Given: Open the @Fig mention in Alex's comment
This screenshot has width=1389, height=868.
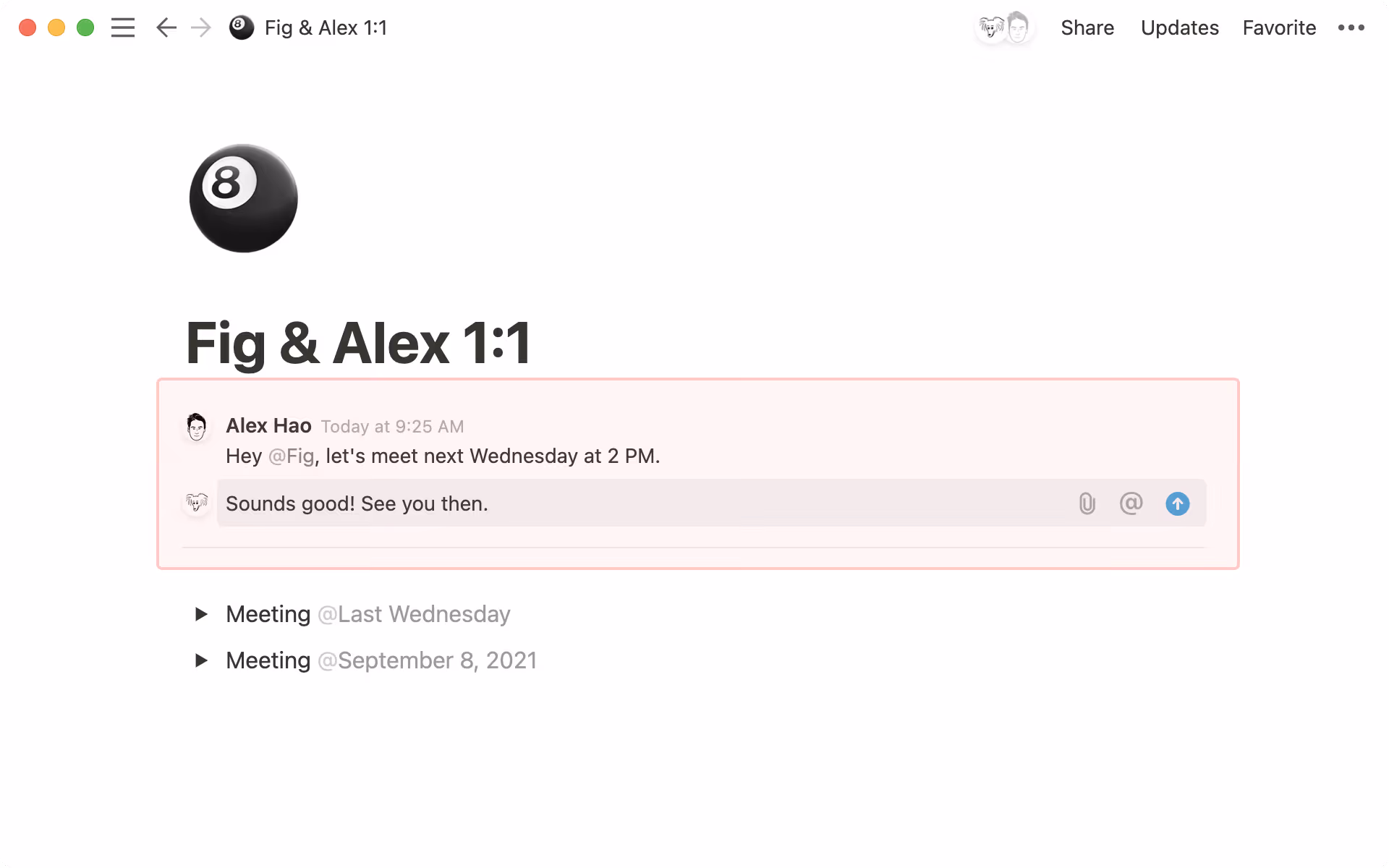Looking at the screenshot, I should tap(291, 456).
